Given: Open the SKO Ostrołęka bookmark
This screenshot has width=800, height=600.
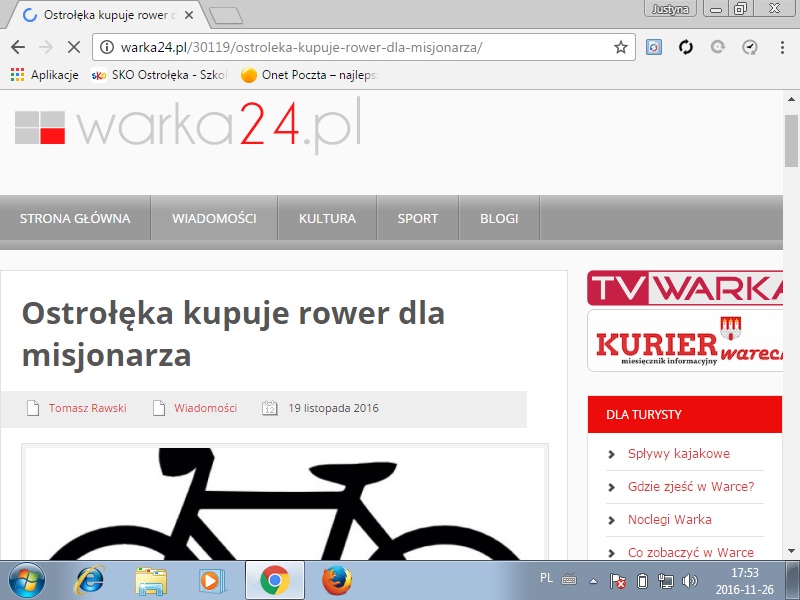Looking at the screenshot, I should pos(159,75).
